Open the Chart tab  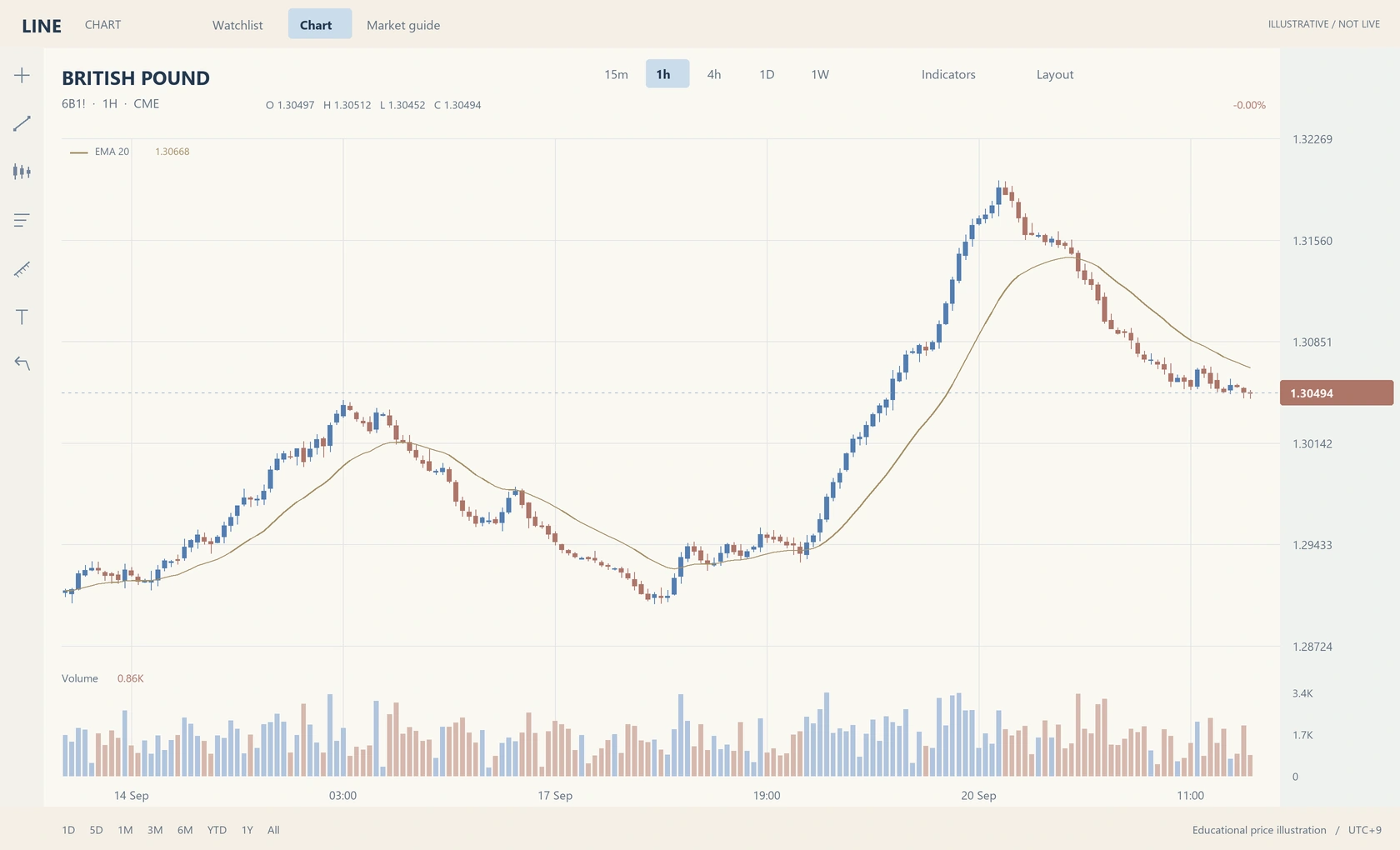tap(320, 25)
